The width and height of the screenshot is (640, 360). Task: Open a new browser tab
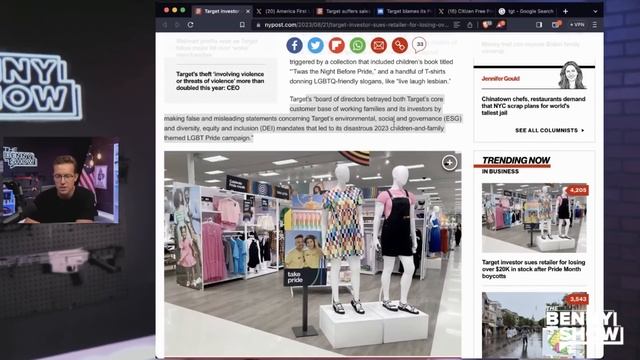pos(565,11)
